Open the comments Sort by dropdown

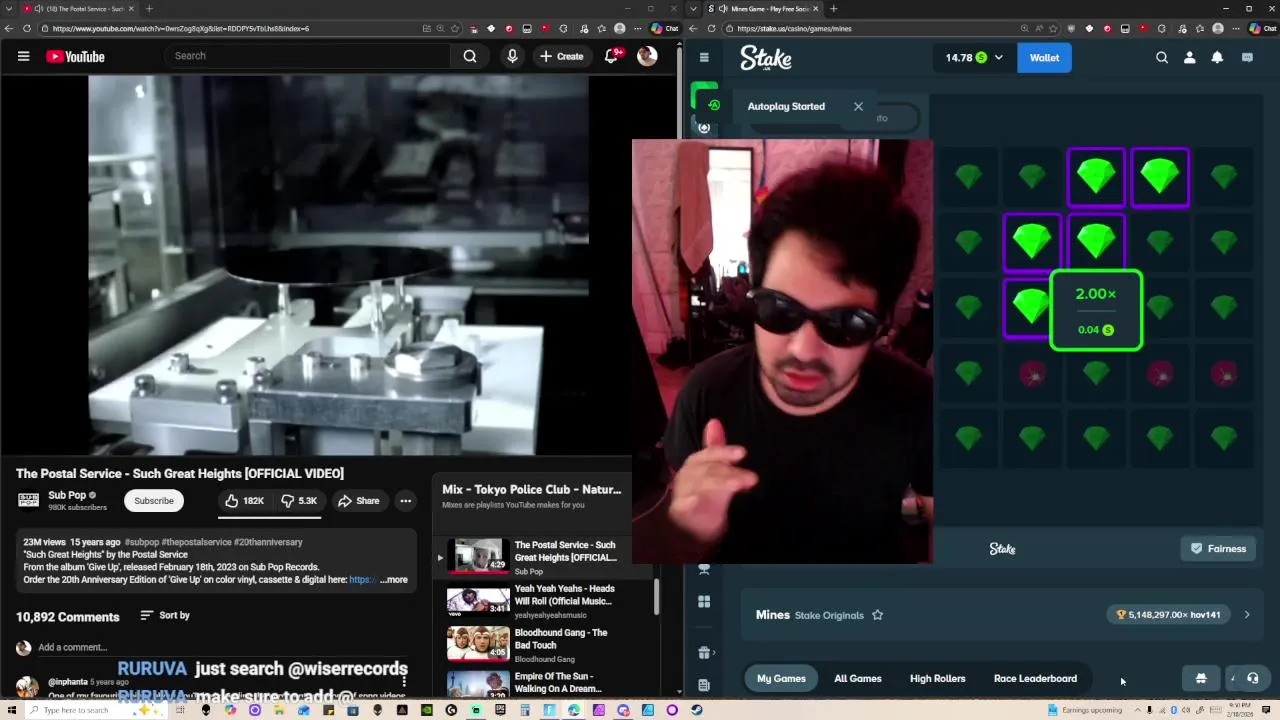[165, 615]
